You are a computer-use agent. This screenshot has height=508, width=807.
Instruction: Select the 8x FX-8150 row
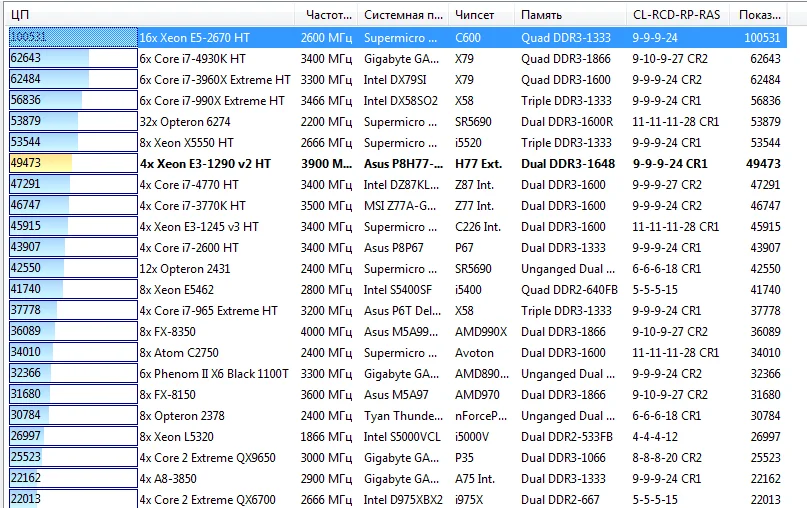398,395
